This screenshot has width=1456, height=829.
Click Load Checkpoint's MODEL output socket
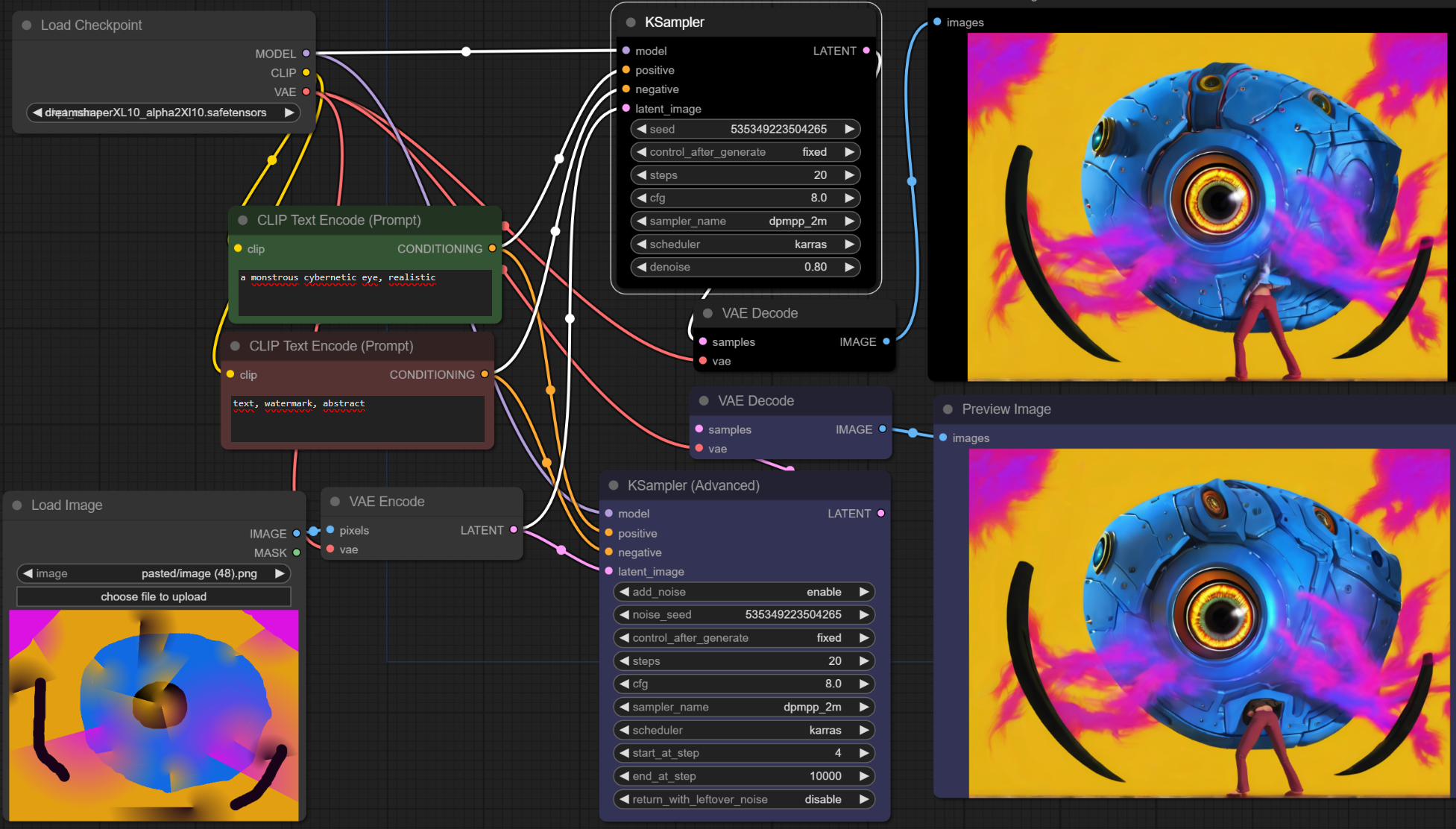pos(306,54)
